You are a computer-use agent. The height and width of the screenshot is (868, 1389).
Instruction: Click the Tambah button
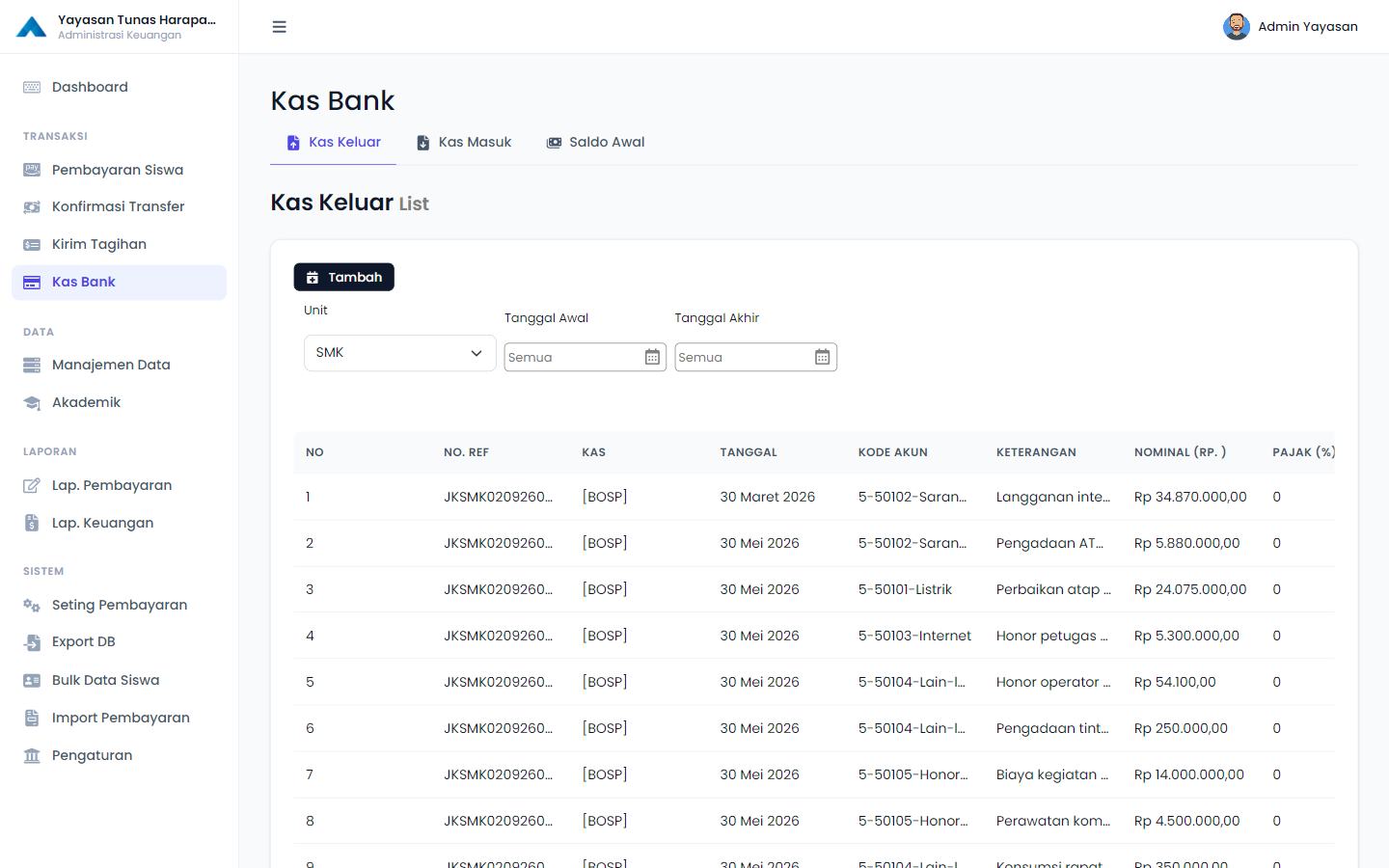click(x=343, y=277)
